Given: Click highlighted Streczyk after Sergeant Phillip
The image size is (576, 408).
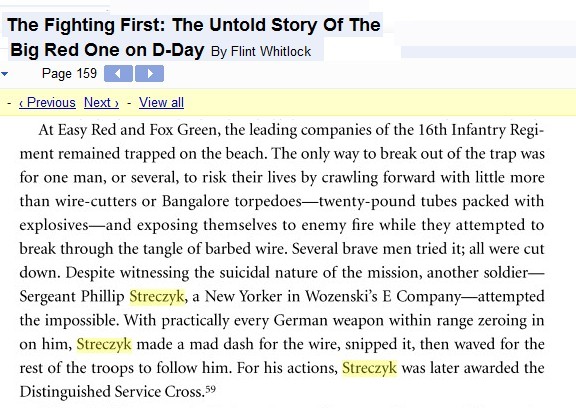Looking at the screenshot, I should [157, 296].
